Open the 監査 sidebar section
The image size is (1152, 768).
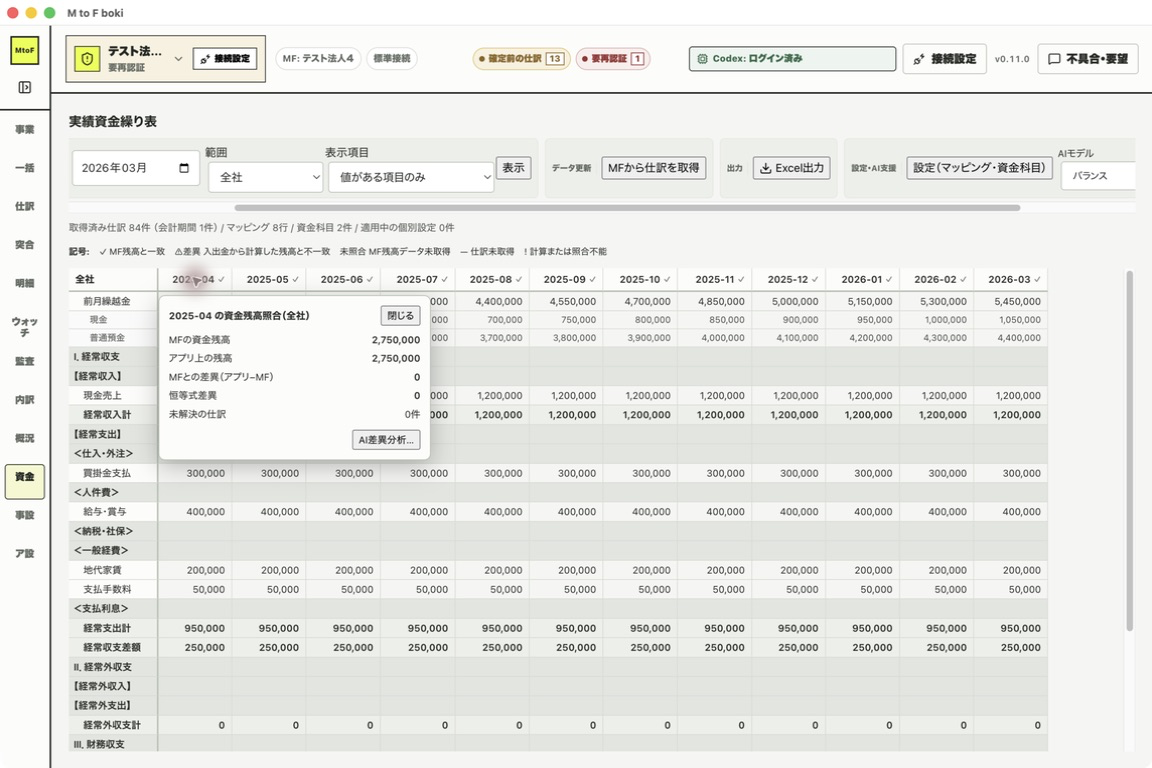(x=24, y=361)
